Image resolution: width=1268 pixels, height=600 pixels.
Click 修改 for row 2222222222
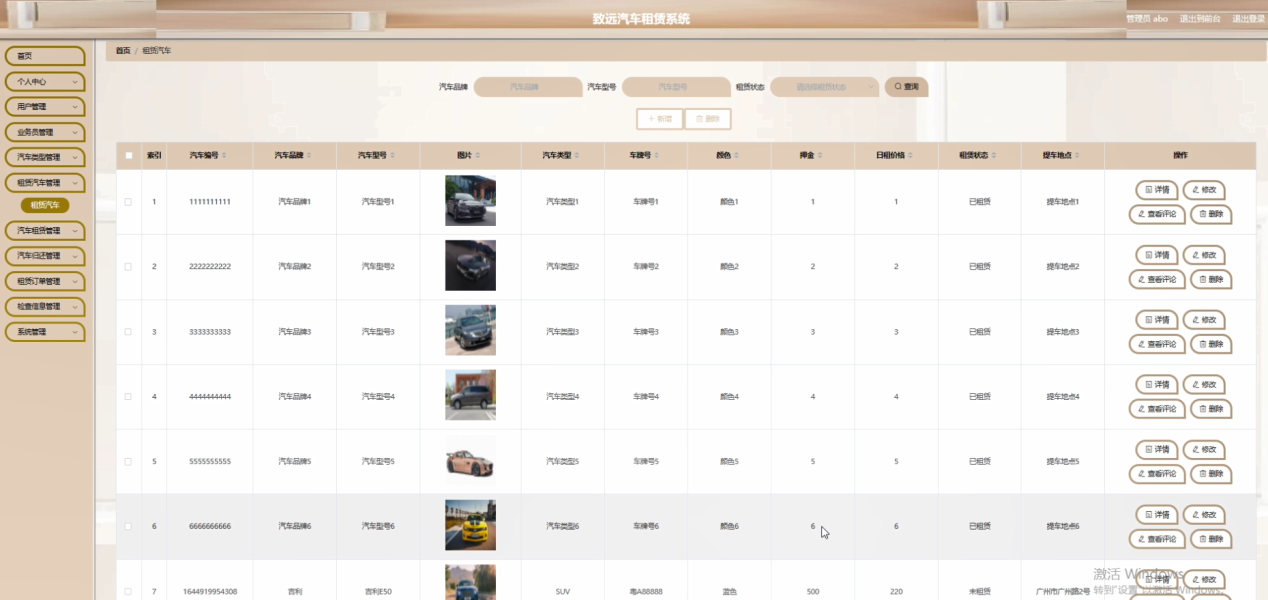1204,255
